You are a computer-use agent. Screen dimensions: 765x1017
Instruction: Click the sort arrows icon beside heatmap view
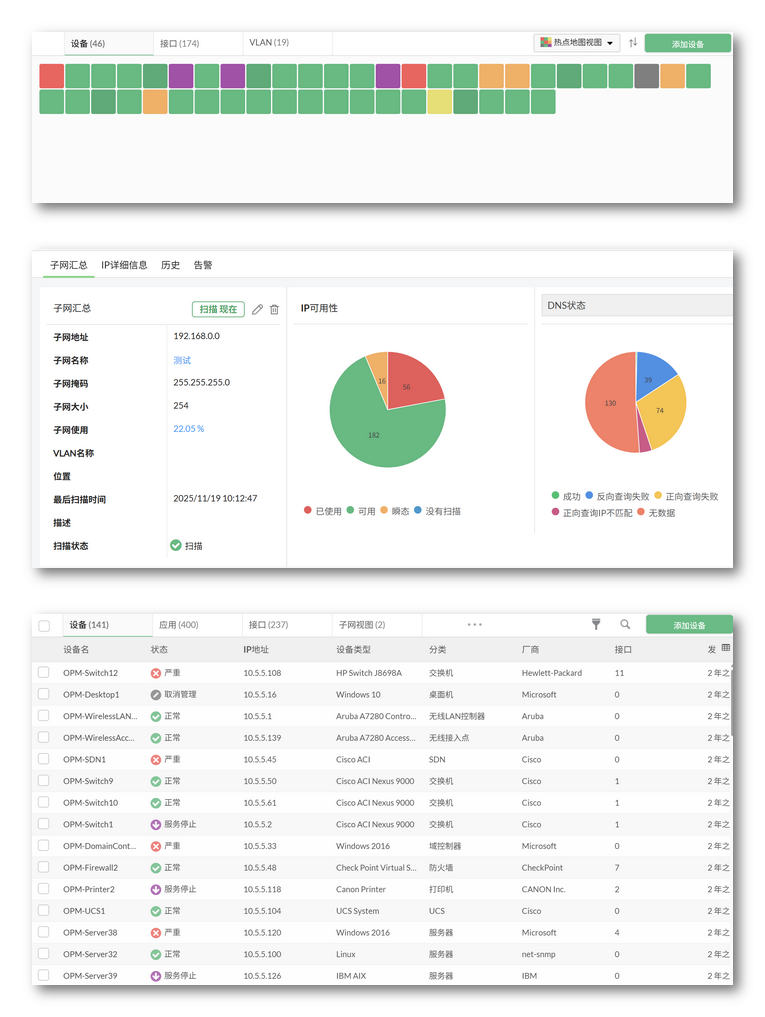(633, 42)
